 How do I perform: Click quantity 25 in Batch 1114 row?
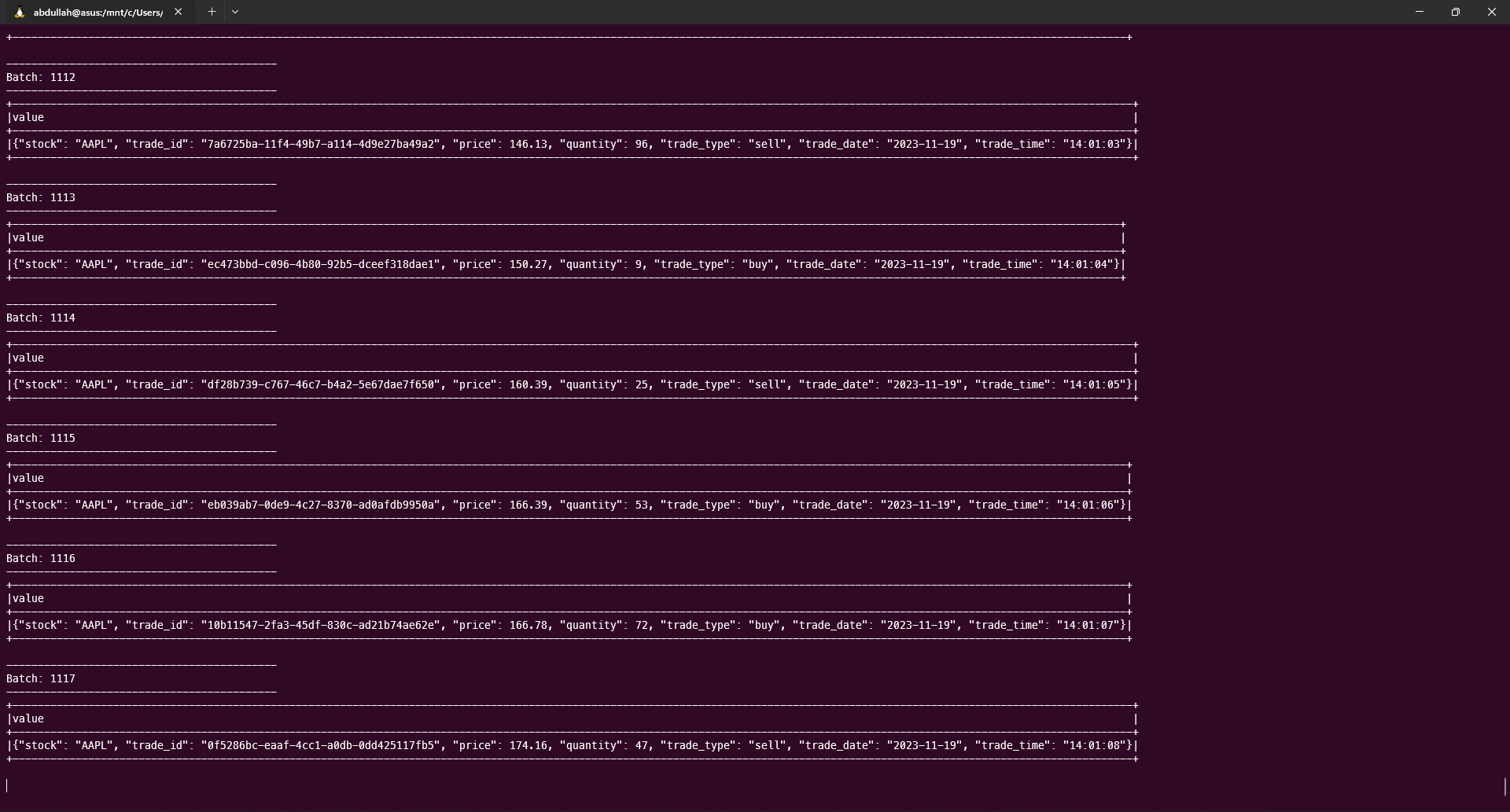[x=642, y=384]
